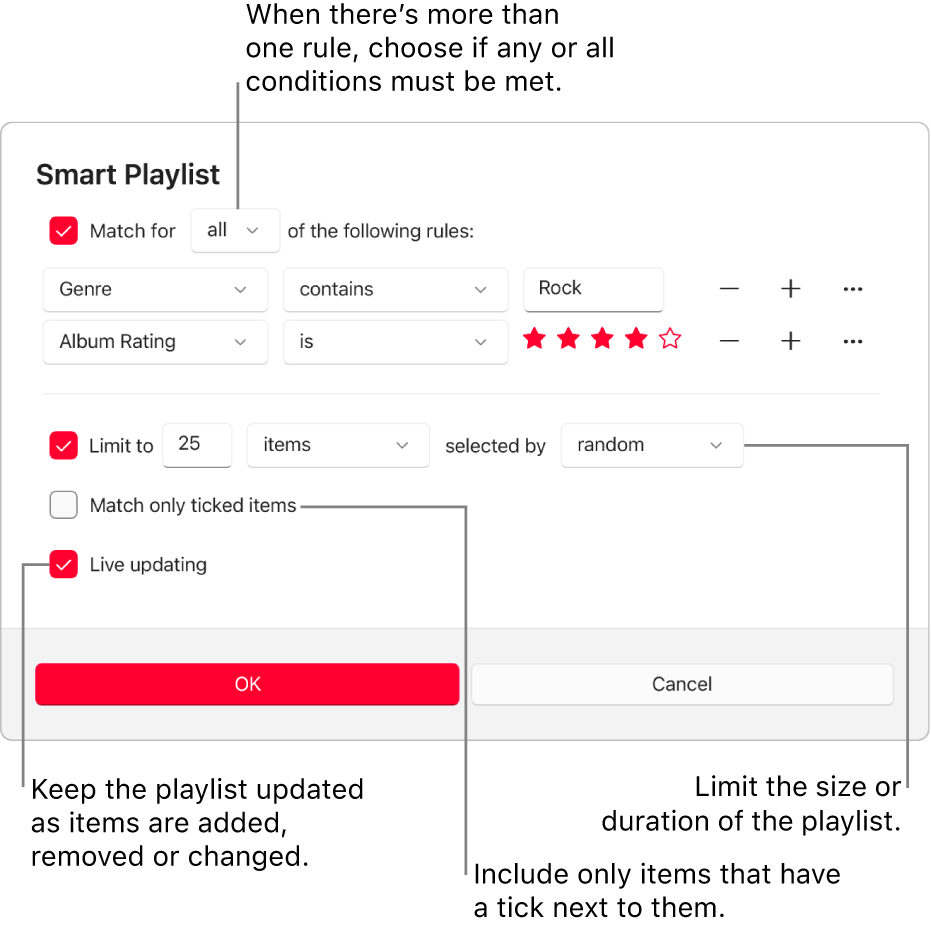Viewport: 931px width, 931px height.
Task: Disable the Live updating checkbox
Action: tap(63, 564)
